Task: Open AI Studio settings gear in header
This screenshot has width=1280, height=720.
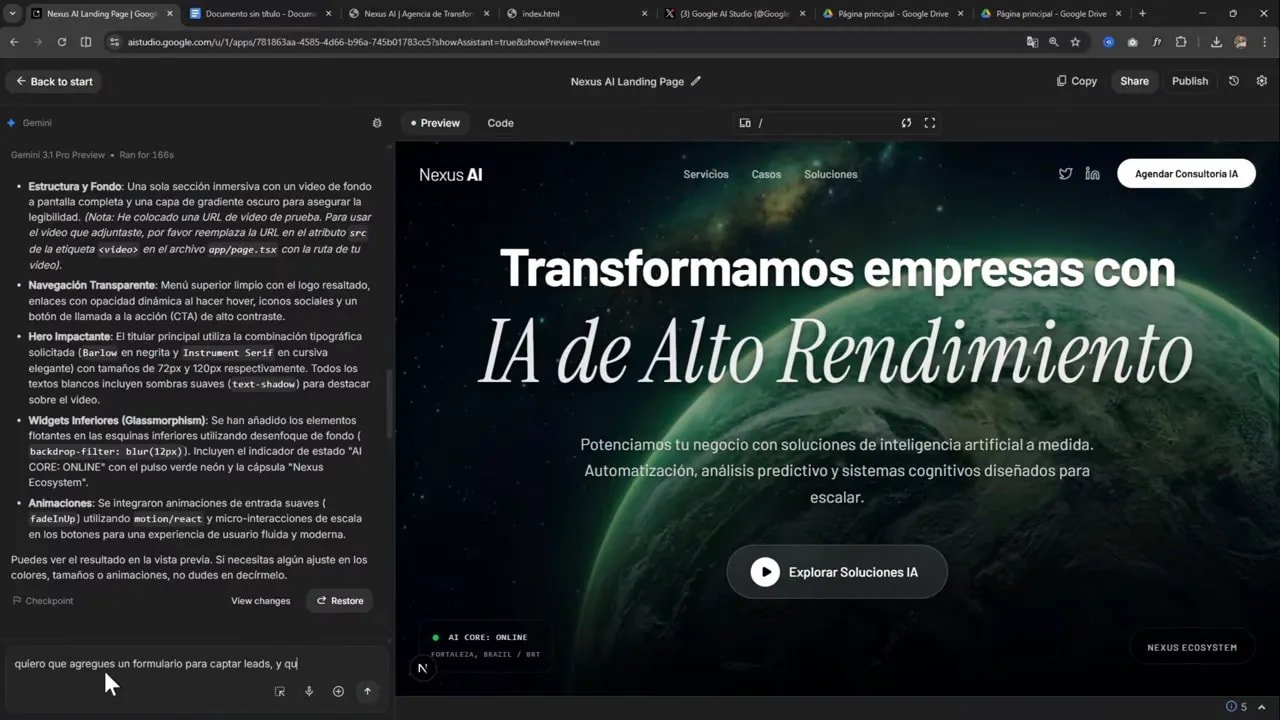Action: [x=1261, y=81]
